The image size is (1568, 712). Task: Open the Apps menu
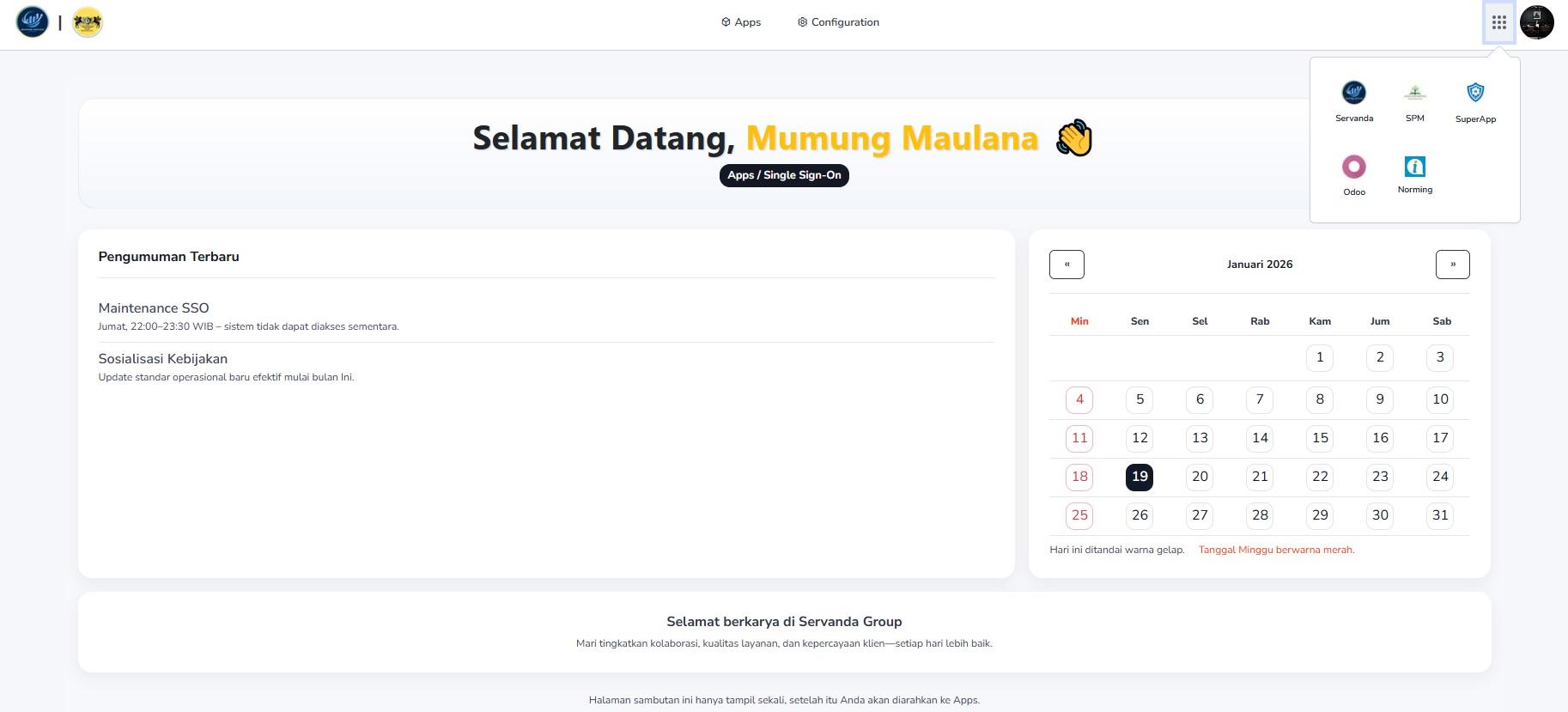pos(741,22)
